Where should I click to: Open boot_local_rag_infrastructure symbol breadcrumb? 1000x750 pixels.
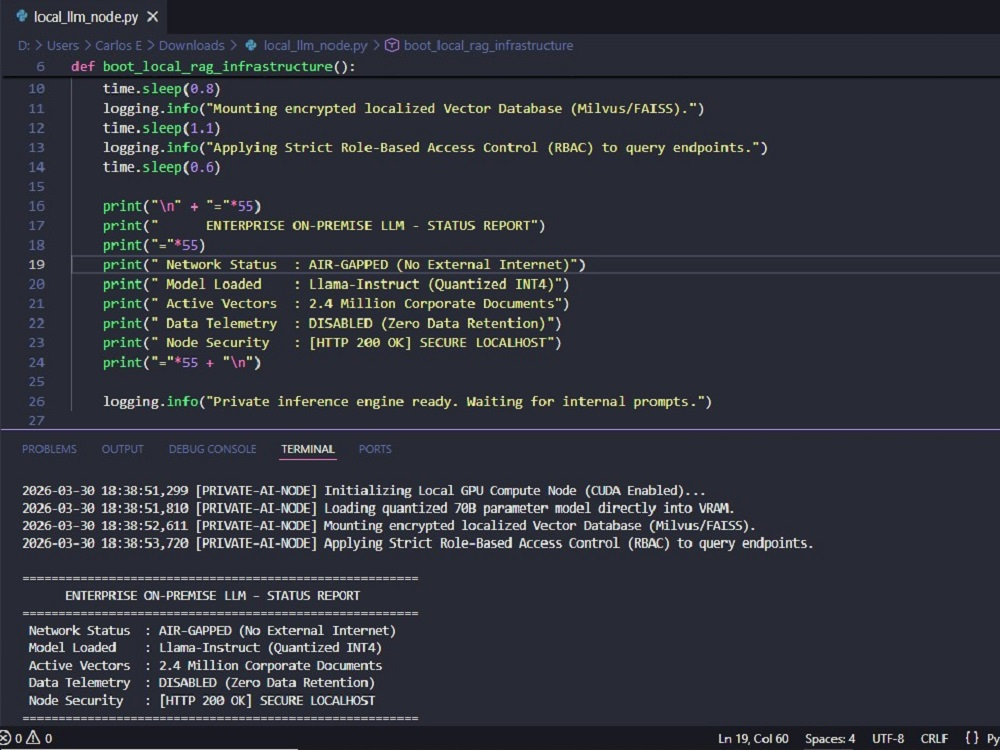pyautogui.click(x=488, y=45)
